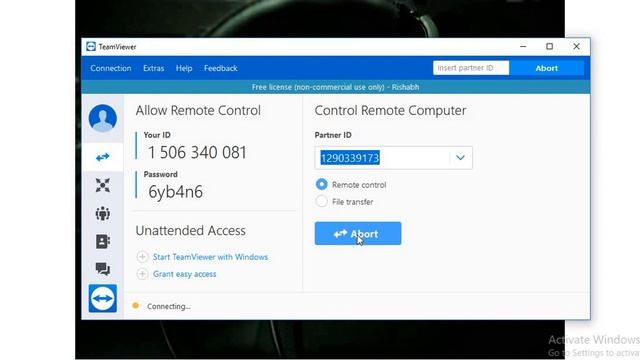Click Start TeamViewer with Windows link

211,257
